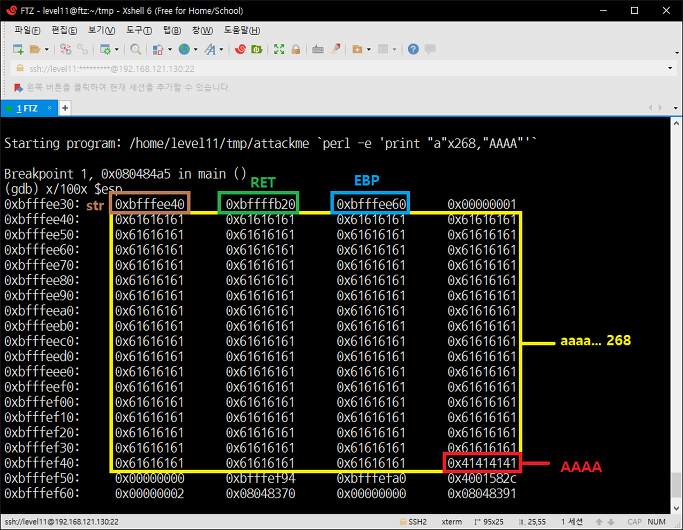Click the CAP indicator in status bar

click(634, 522)
